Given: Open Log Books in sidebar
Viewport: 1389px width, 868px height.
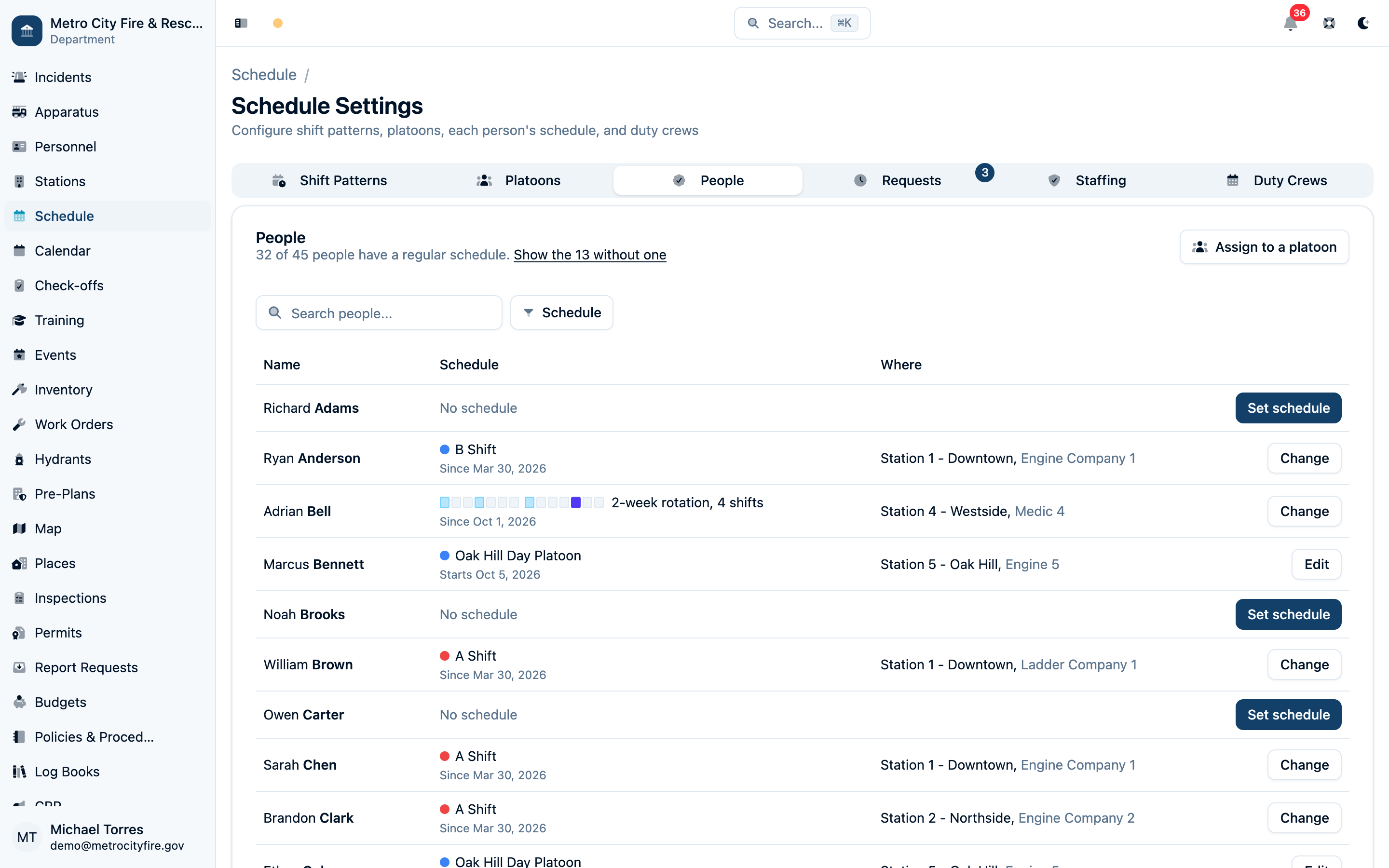Looking at the screenshot, I should click(108, 772).
